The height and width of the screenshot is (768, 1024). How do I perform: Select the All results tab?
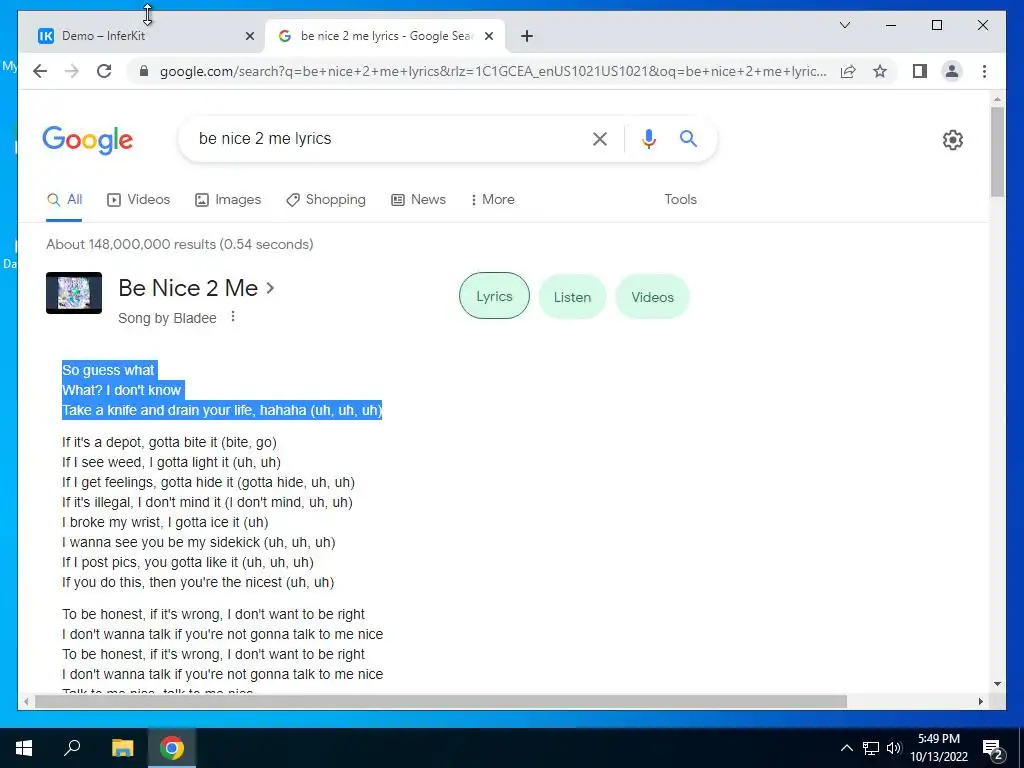[64, 199]
